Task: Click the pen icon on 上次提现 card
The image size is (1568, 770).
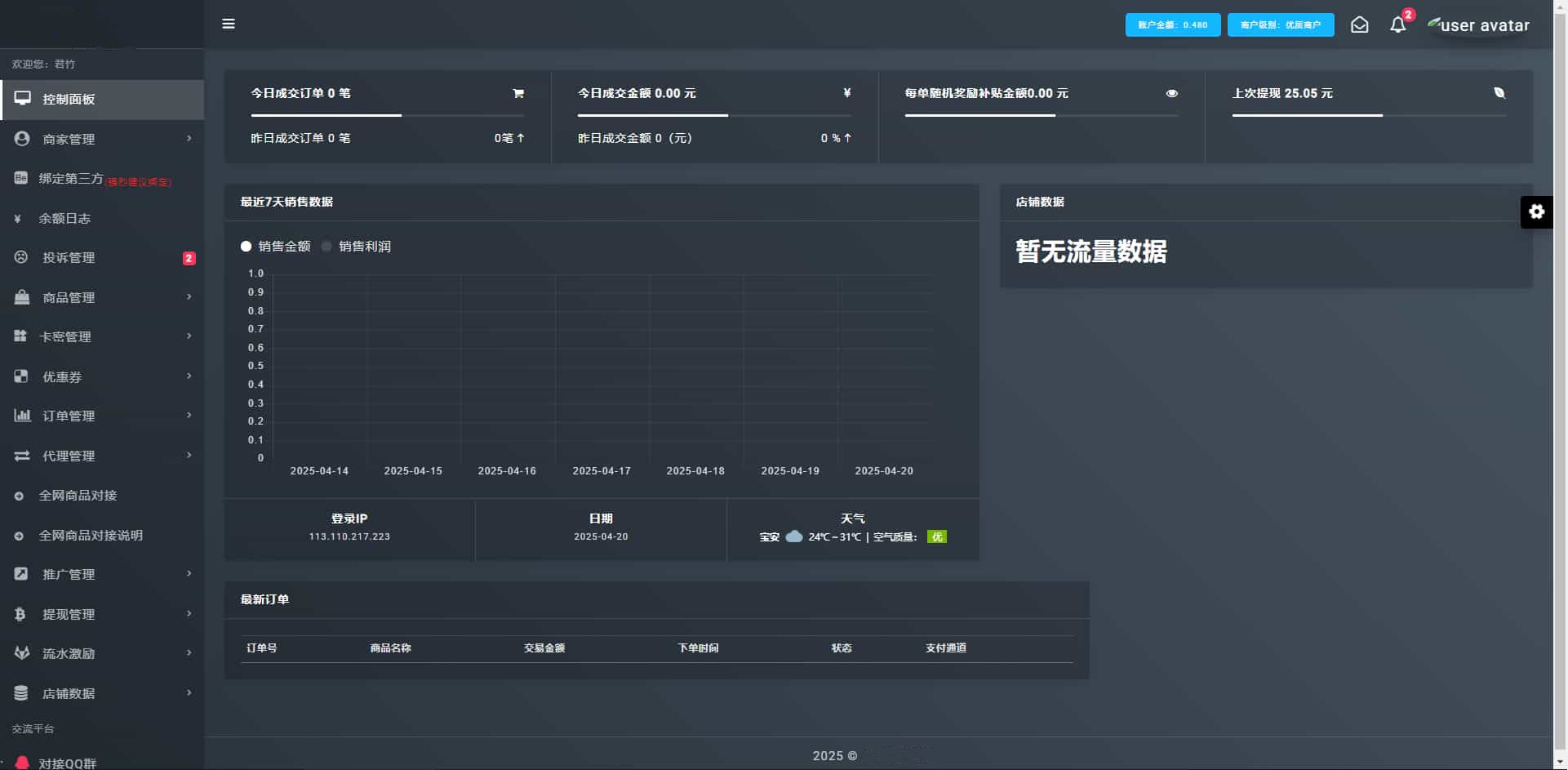Action: point(1500,93)
